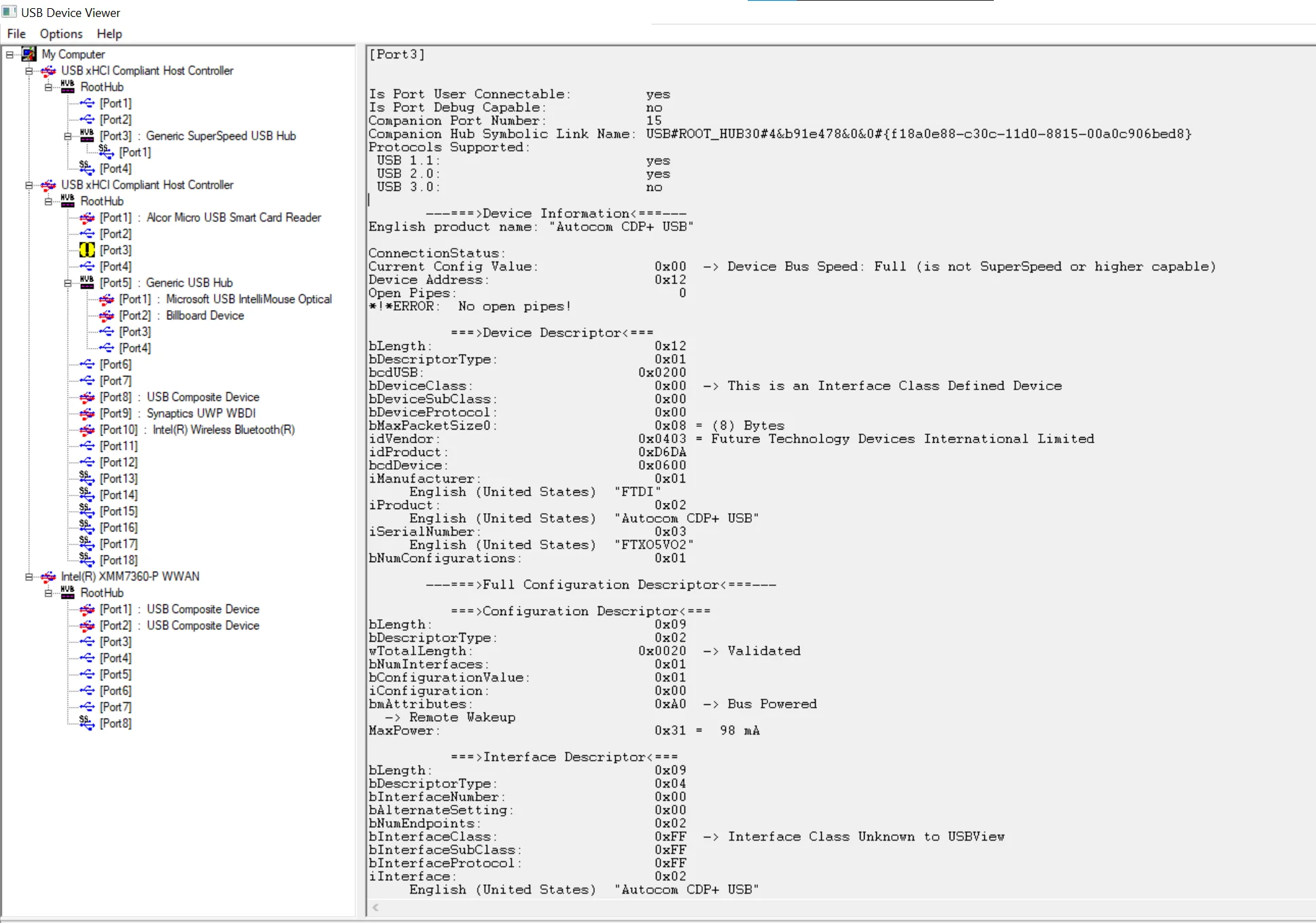Viewport: 1316px width, 923px height.
Task: Click the Billboard Device port icon
Action: (107, 315)
